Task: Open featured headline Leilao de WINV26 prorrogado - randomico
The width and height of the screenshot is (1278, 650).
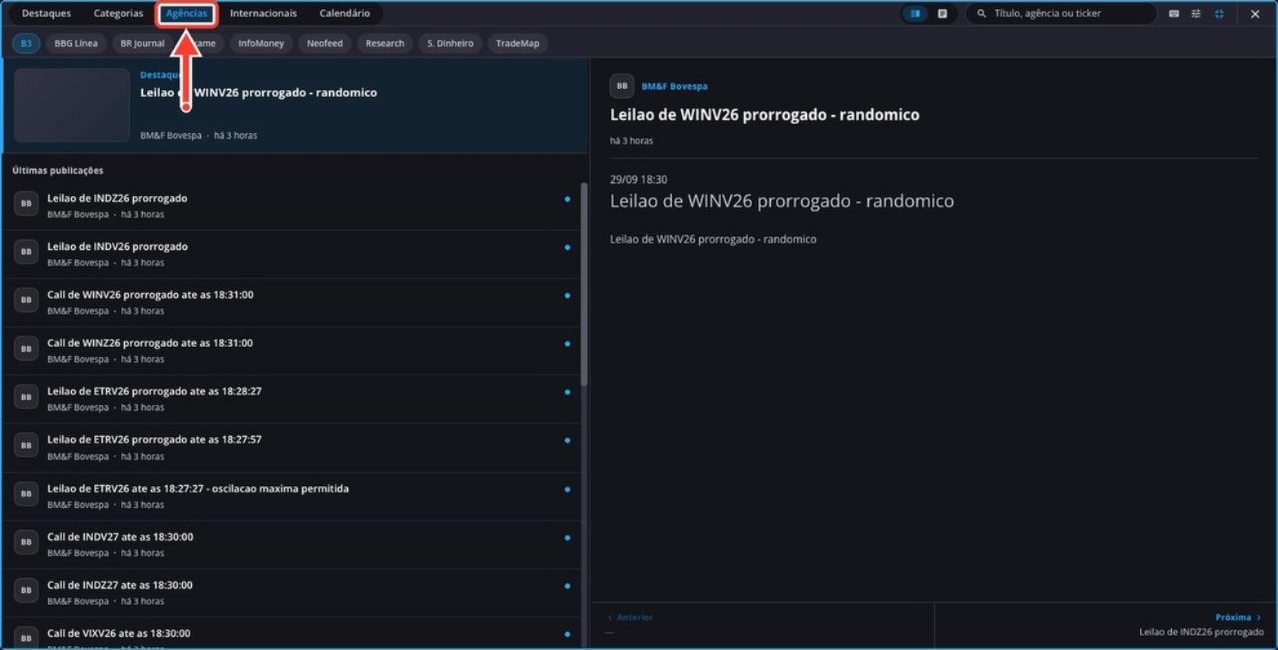Action: tap(258, 92)
